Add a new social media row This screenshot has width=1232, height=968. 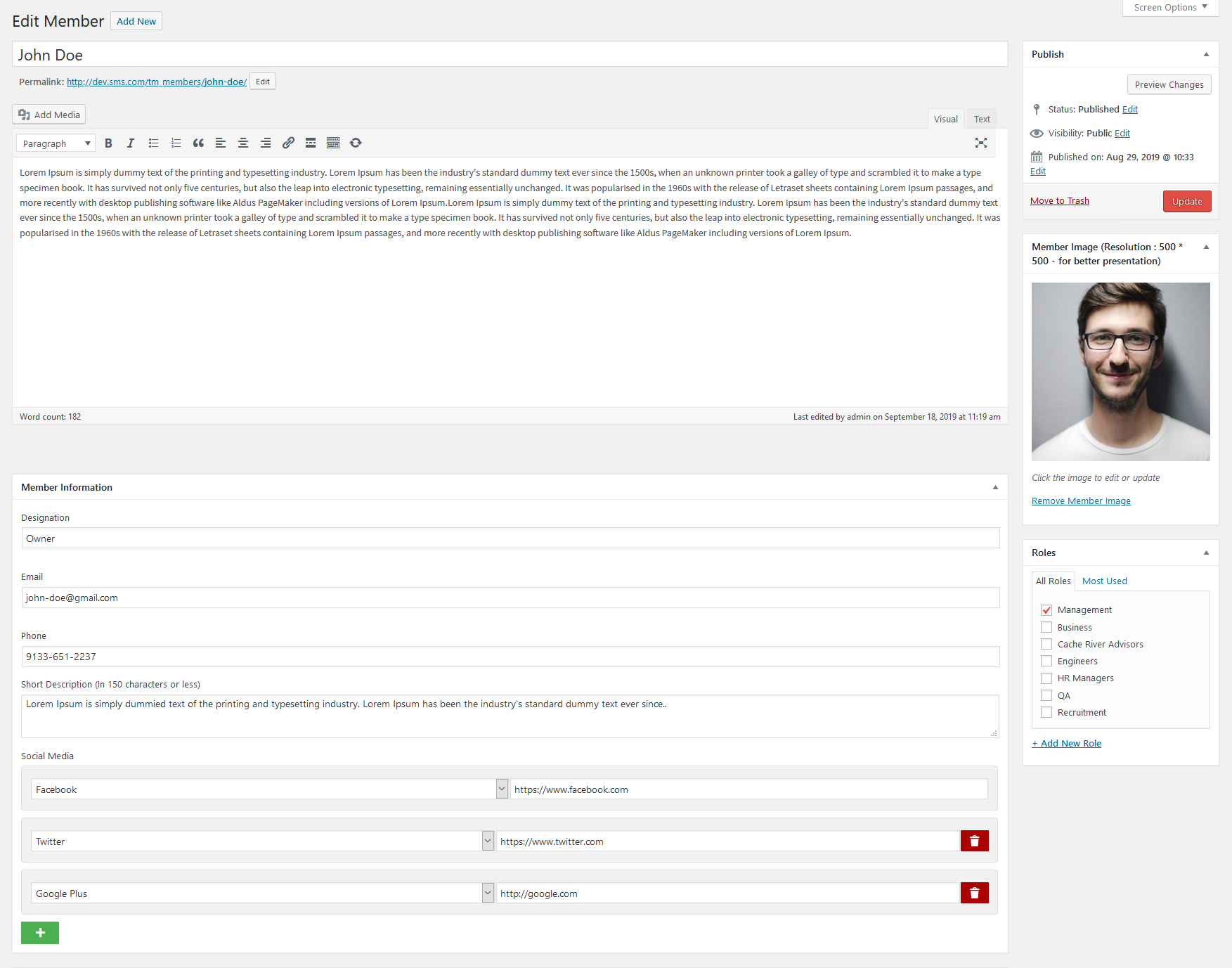[40, 933]
